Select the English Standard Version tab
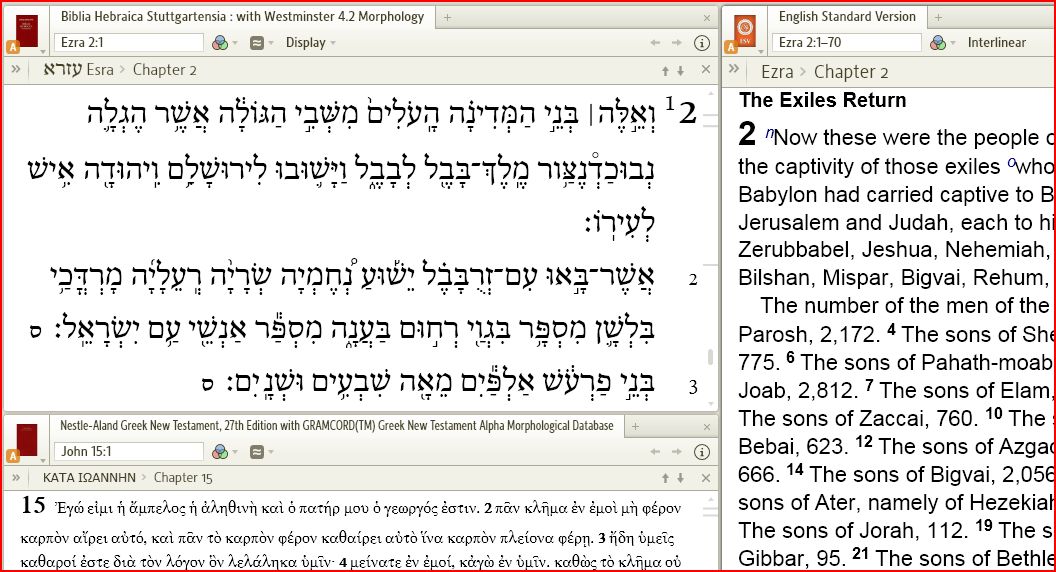The image size is (1056, 572). 847,17
